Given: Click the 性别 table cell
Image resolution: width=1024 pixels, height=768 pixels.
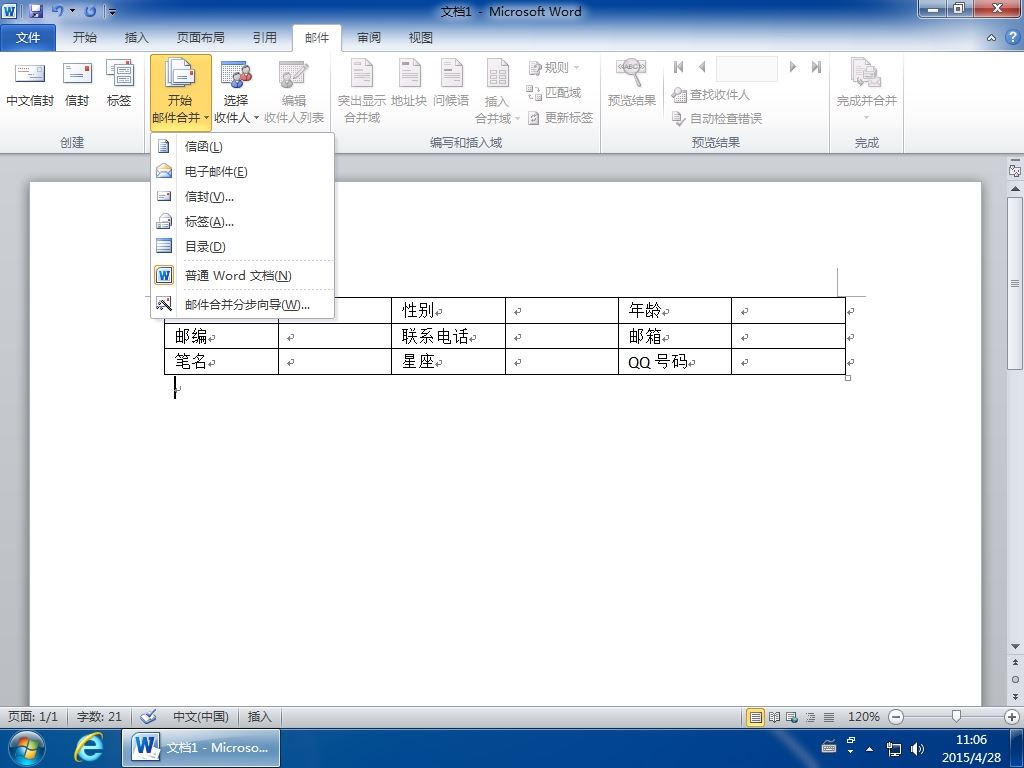Looking at the screenshot, I should (448, 311).
